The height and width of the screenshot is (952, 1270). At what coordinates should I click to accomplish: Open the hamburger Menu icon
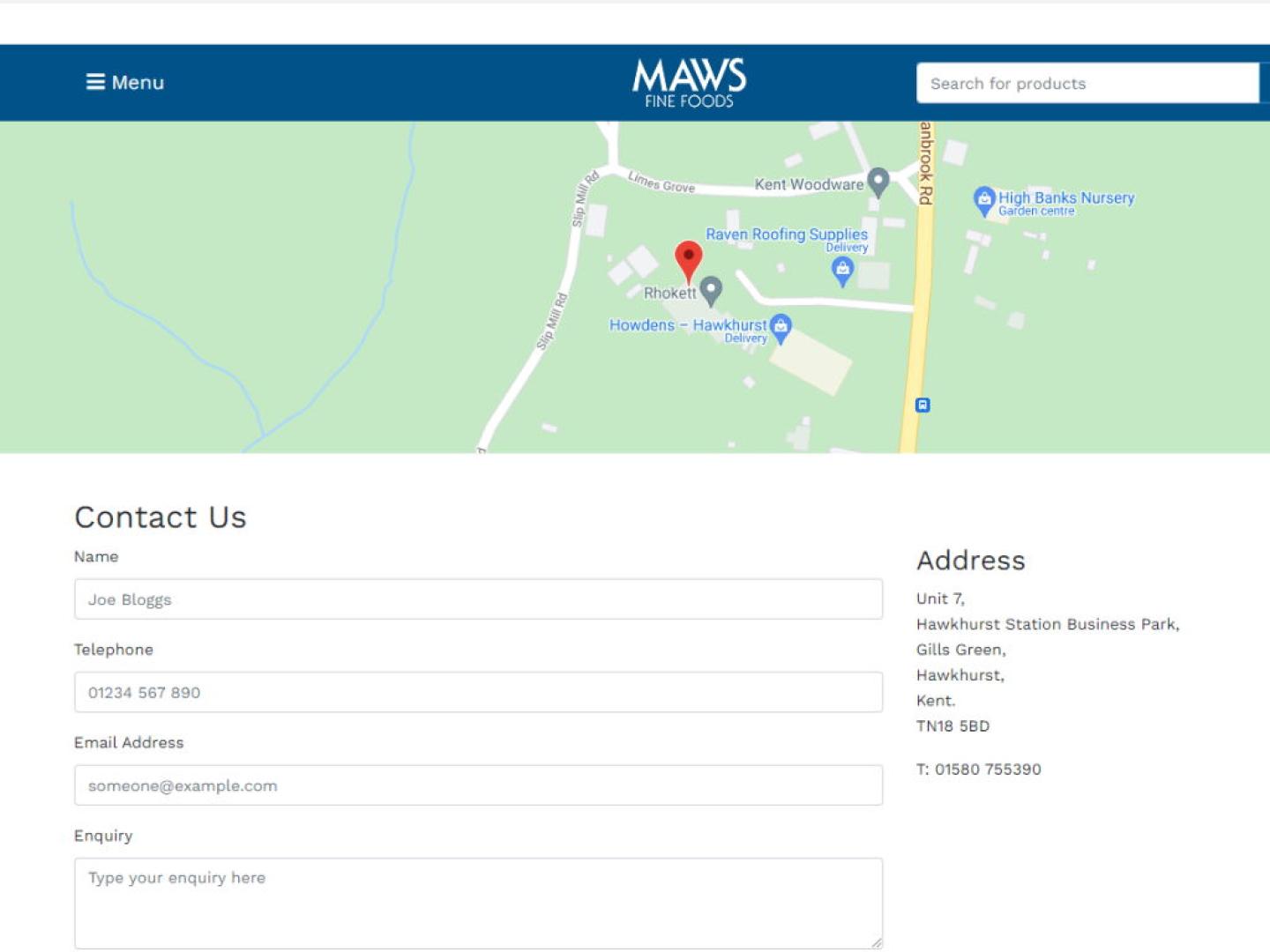[x=97, y=82]
